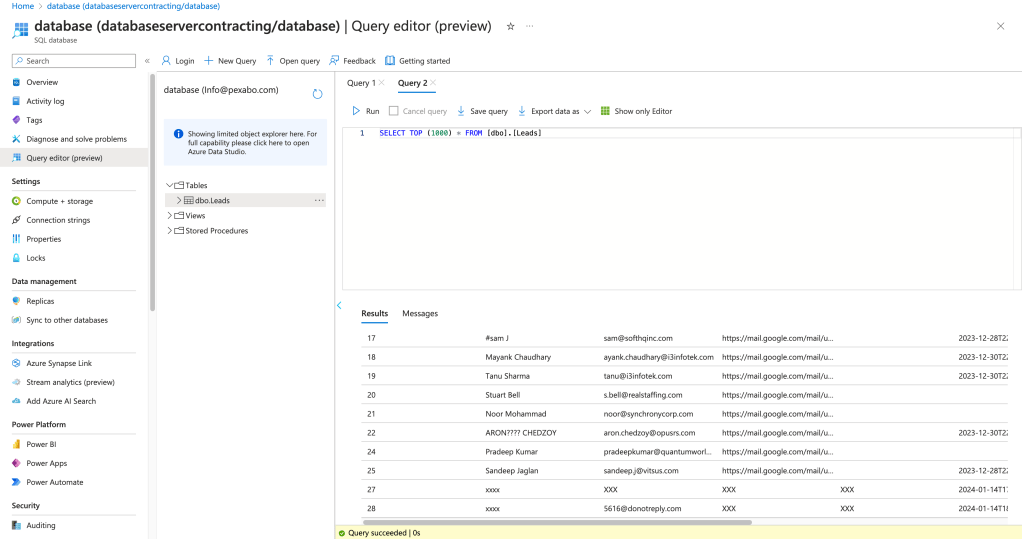Open dbo.Leads row ellipsis menu
The height and width of the screenshot is (539, 1022).
tap(319, 200)
